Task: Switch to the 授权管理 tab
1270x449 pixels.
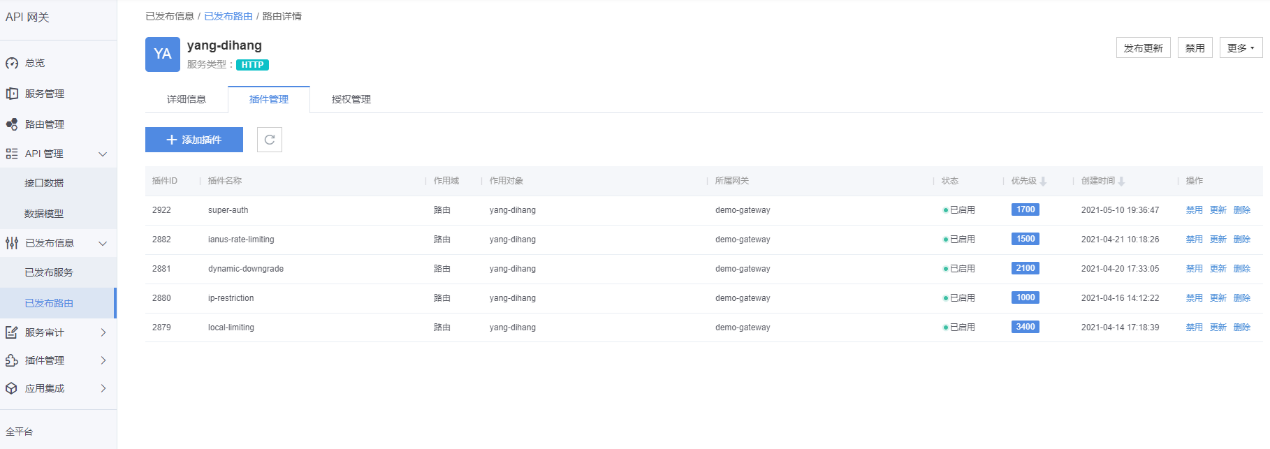Action: tap(351, 100)
